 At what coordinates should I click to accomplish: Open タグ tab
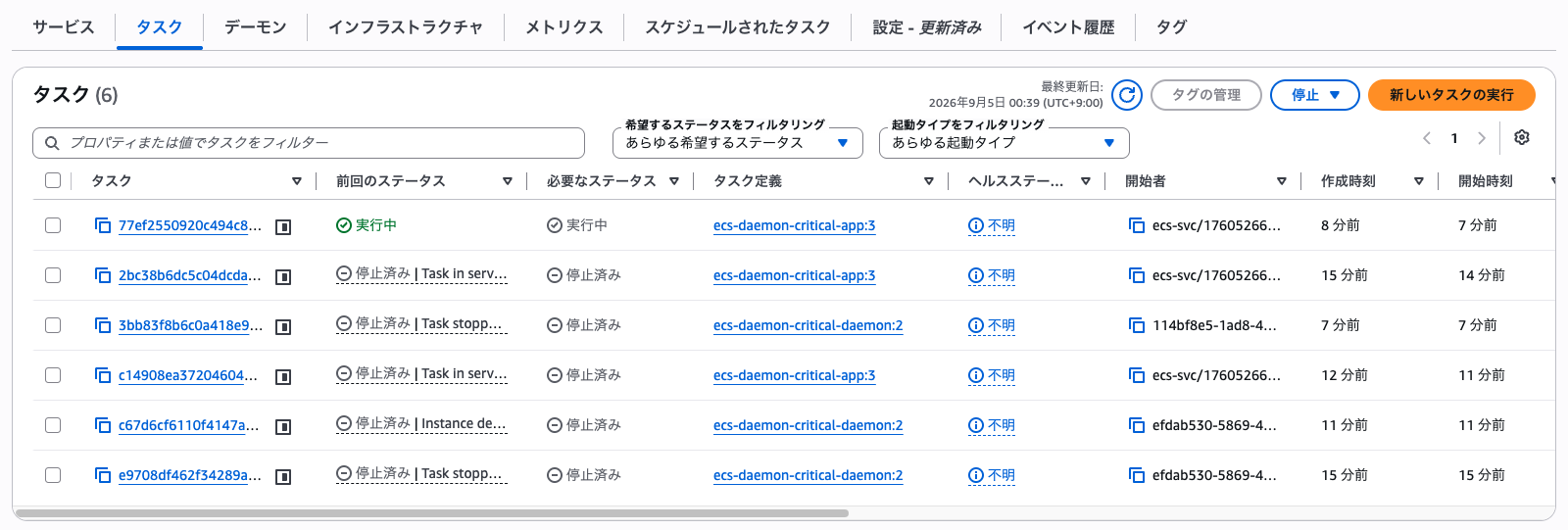pos(1171,27)
